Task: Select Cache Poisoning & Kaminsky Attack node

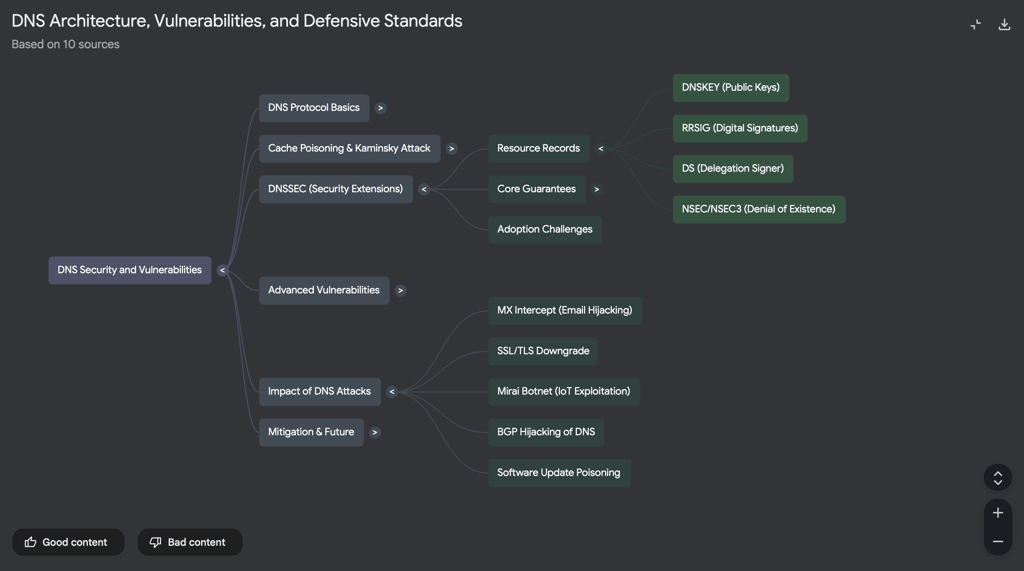Action: click(349, 148)
